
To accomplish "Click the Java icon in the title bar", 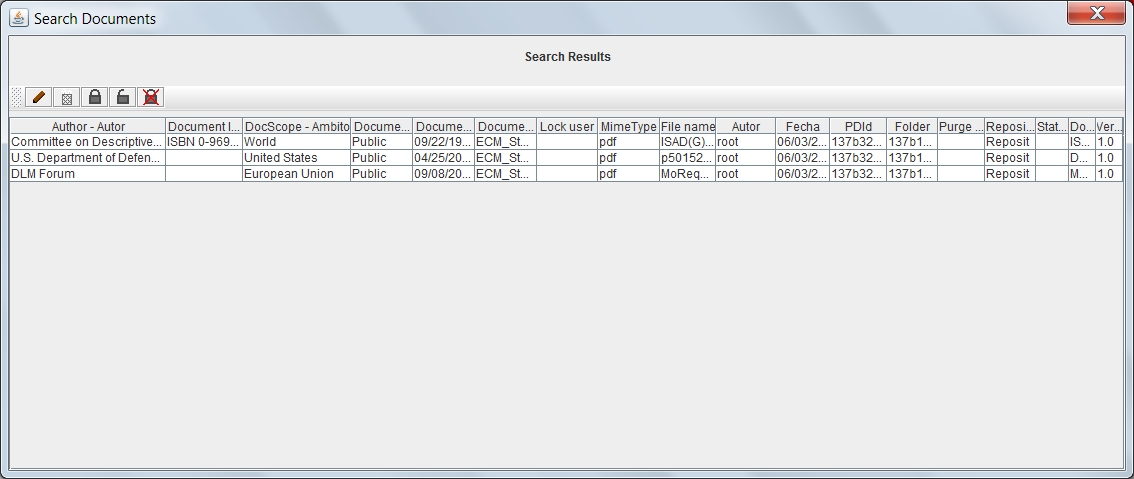I will click(x=19, y=18).
